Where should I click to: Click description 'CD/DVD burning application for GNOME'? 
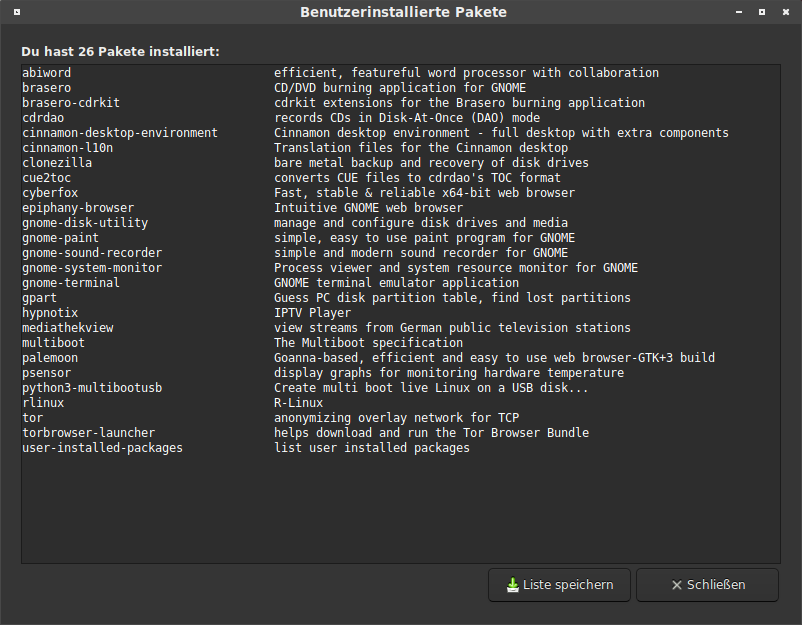click(400, 88)
